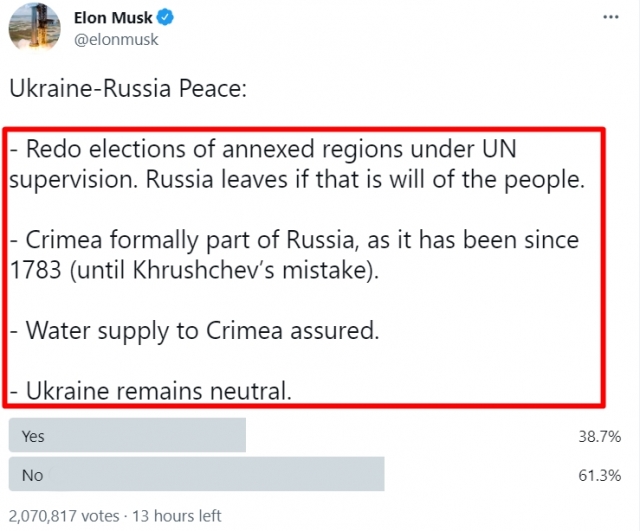The width and height of the screenshot is (640, 531).
Task: Open the three-dot more options menu
Action: 611,17
